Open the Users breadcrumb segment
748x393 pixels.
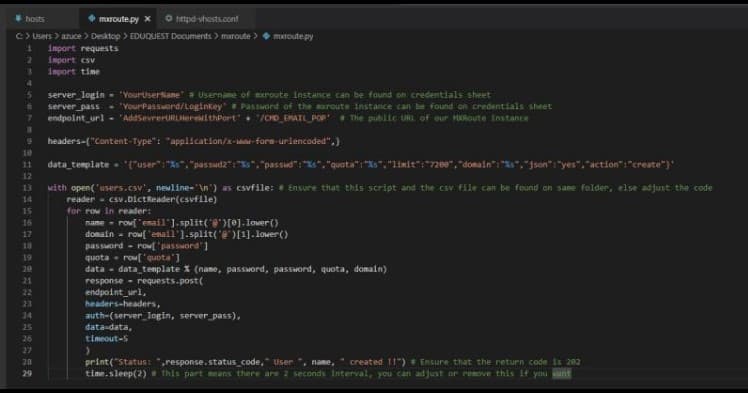(x=42, y=36)
